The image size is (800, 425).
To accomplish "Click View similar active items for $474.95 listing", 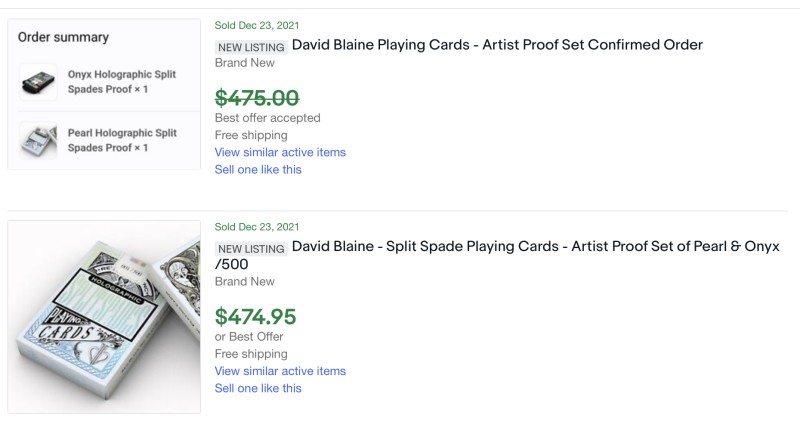I will tap(280, 371).
